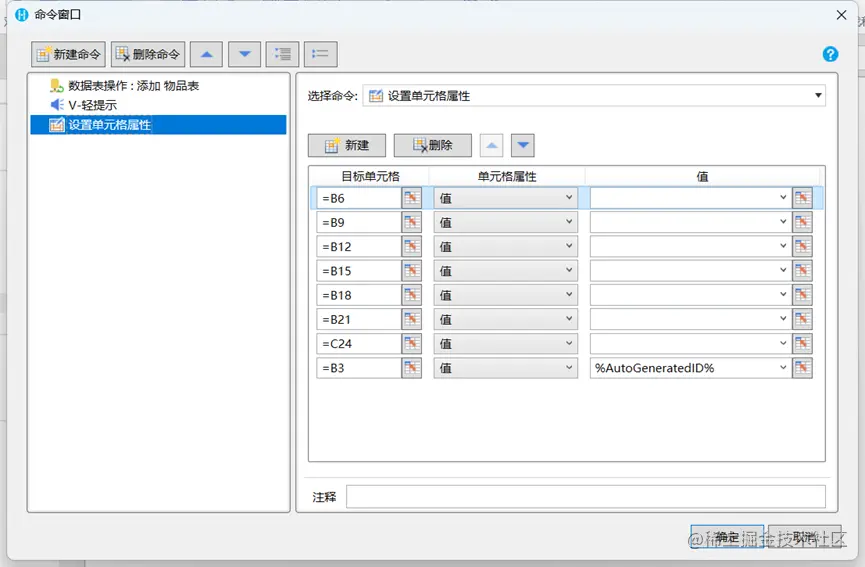The image size is (865, 567).
Task: Click cell picker icon next to =B3
Action: click(412, 368)
